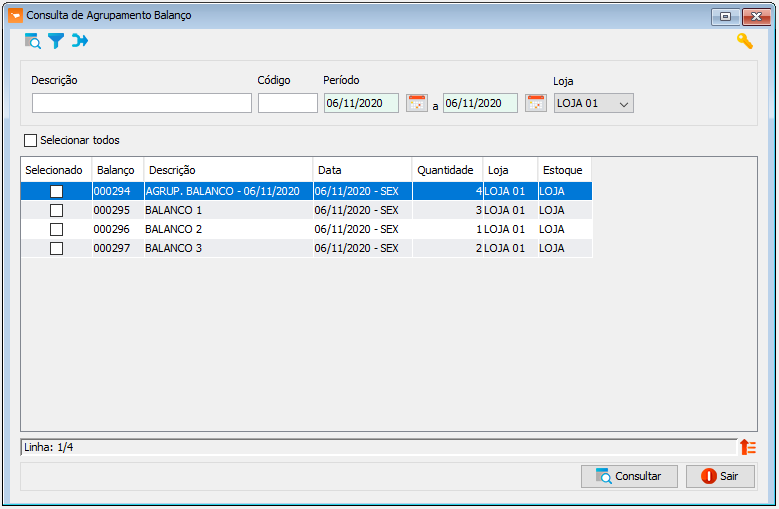
Task: Sort by the Descrição column header
Action: pos(228,170)
